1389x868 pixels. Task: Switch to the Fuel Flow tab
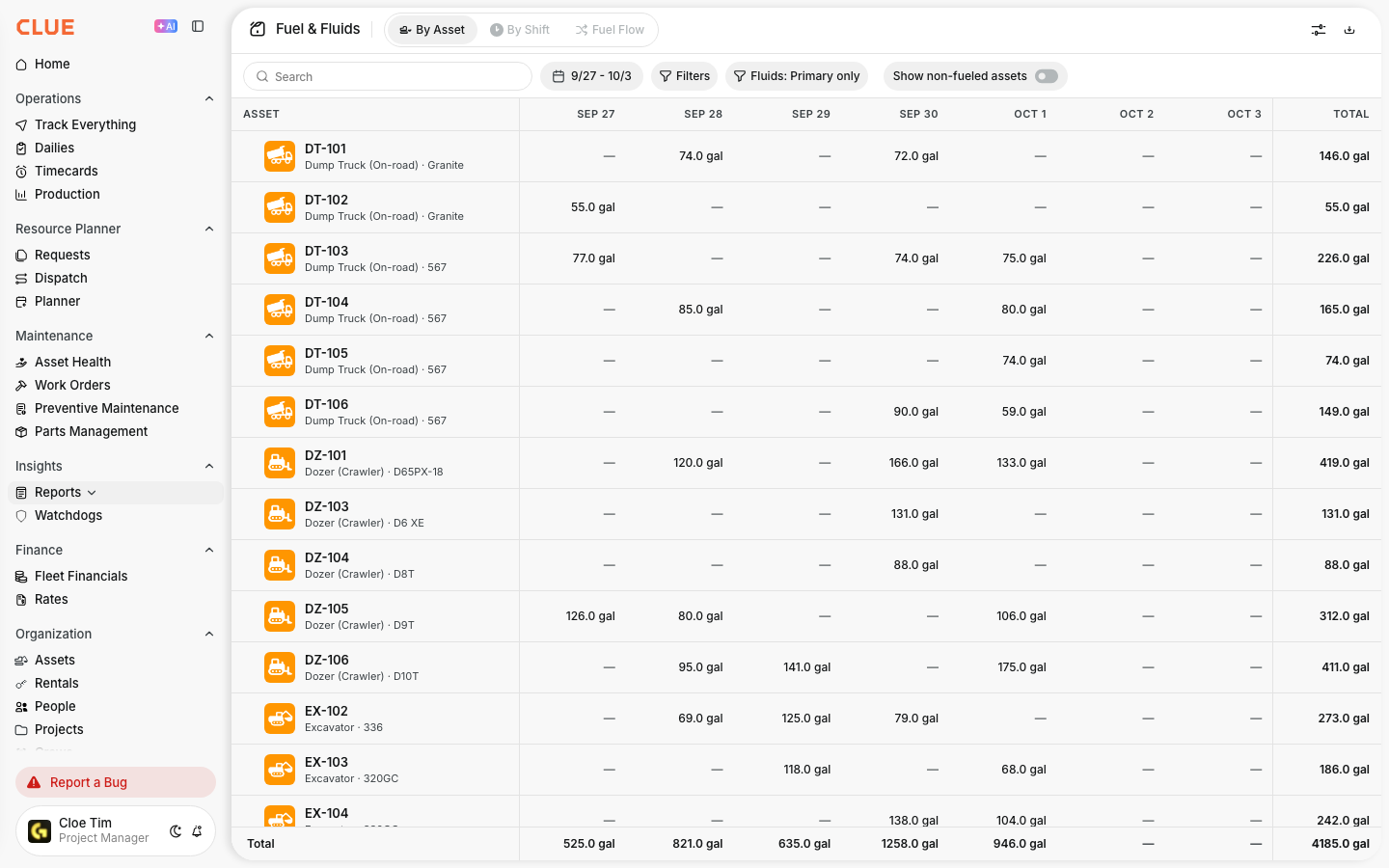610,30
